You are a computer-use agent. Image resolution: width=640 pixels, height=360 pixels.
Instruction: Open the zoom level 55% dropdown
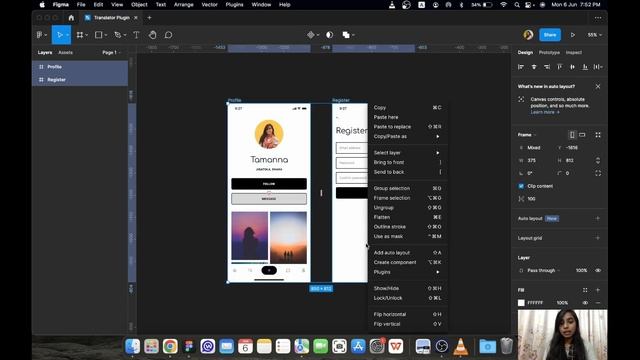(594, 35)
